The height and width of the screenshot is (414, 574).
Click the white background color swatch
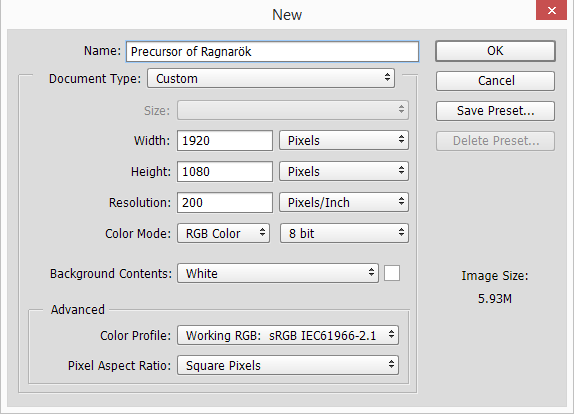(x=392, y=273)
